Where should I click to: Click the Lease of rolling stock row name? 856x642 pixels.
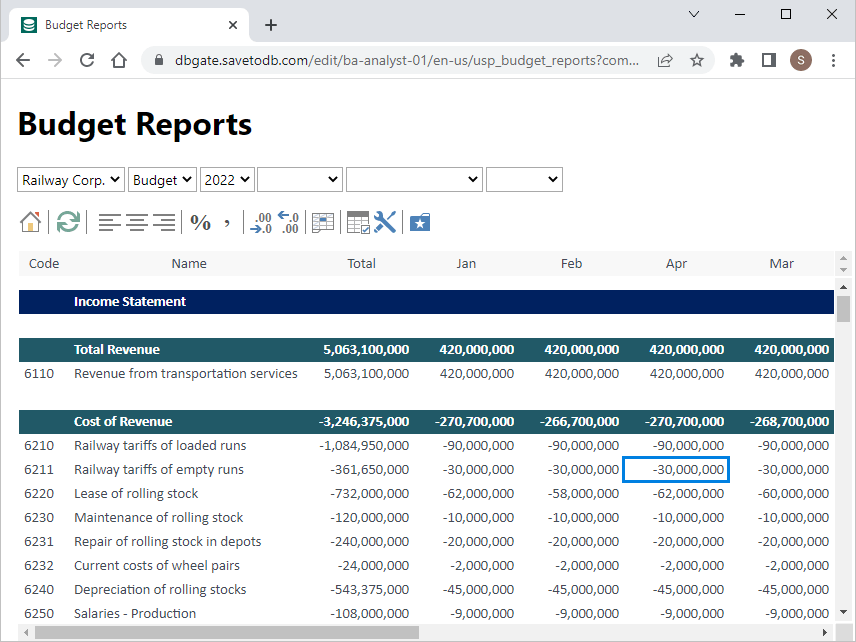point(136,494)
